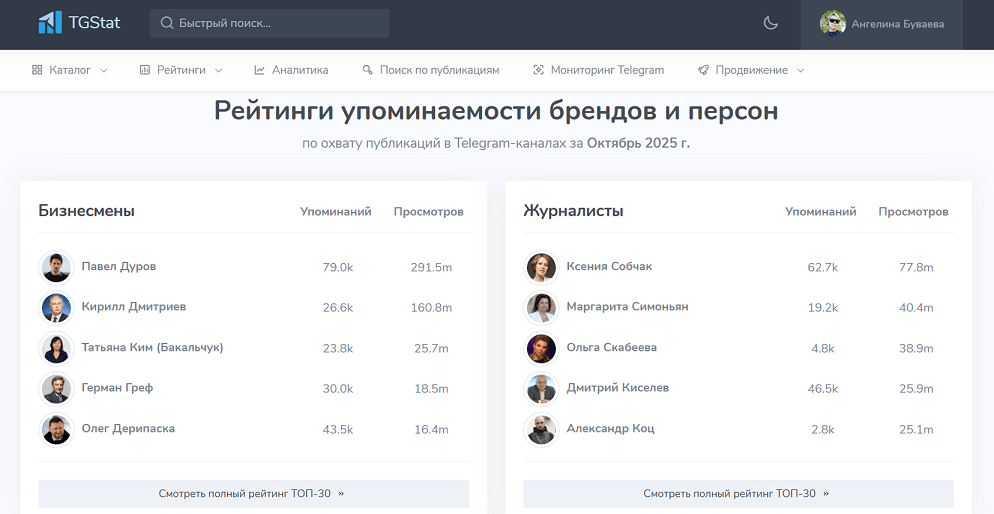Click the Аналитика line-graph icon

pyautogui.click(x=260, y=70)
